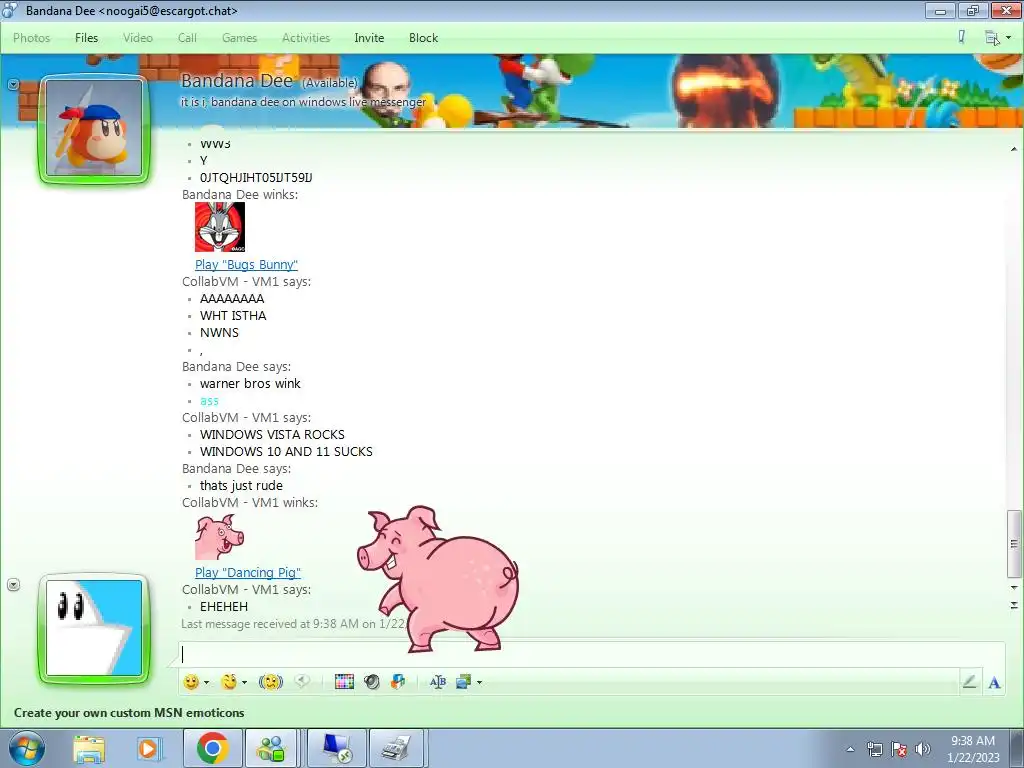Show hidden tray icons arrow

pos(850,750)
